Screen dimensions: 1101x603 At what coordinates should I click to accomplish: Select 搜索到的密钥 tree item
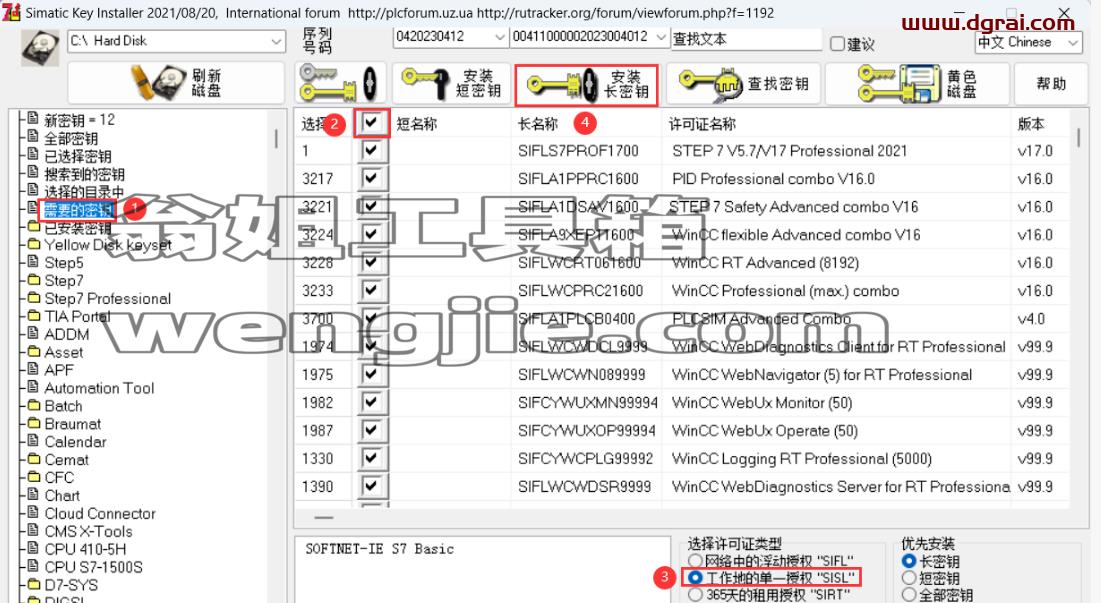(x=84, y=173)
